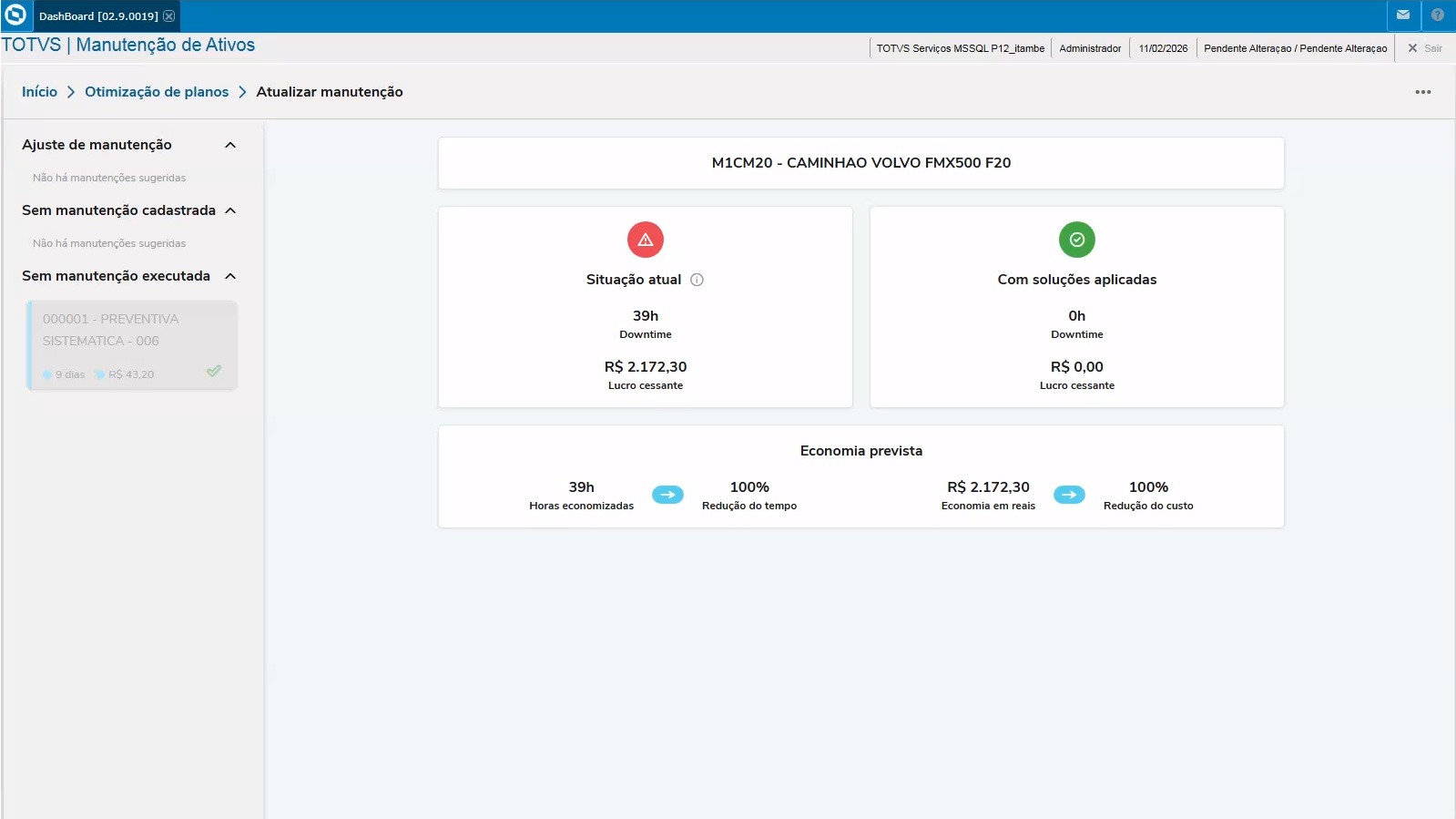Click the arrow icon beside Economia em reais
Image resolution: width=1456 pixels, height=819 pixels.
pyautogui.click(x=1069, y=495)
